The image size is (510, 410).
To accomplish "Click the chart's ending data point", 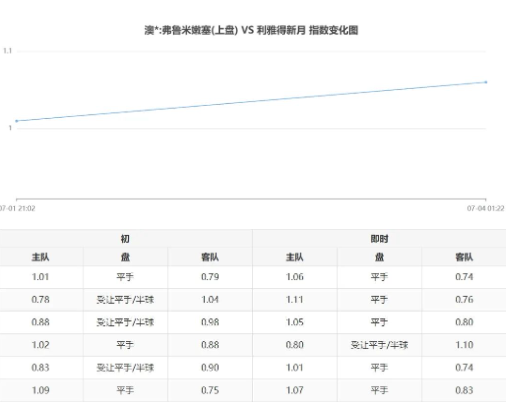I will (x=486, y=82).
